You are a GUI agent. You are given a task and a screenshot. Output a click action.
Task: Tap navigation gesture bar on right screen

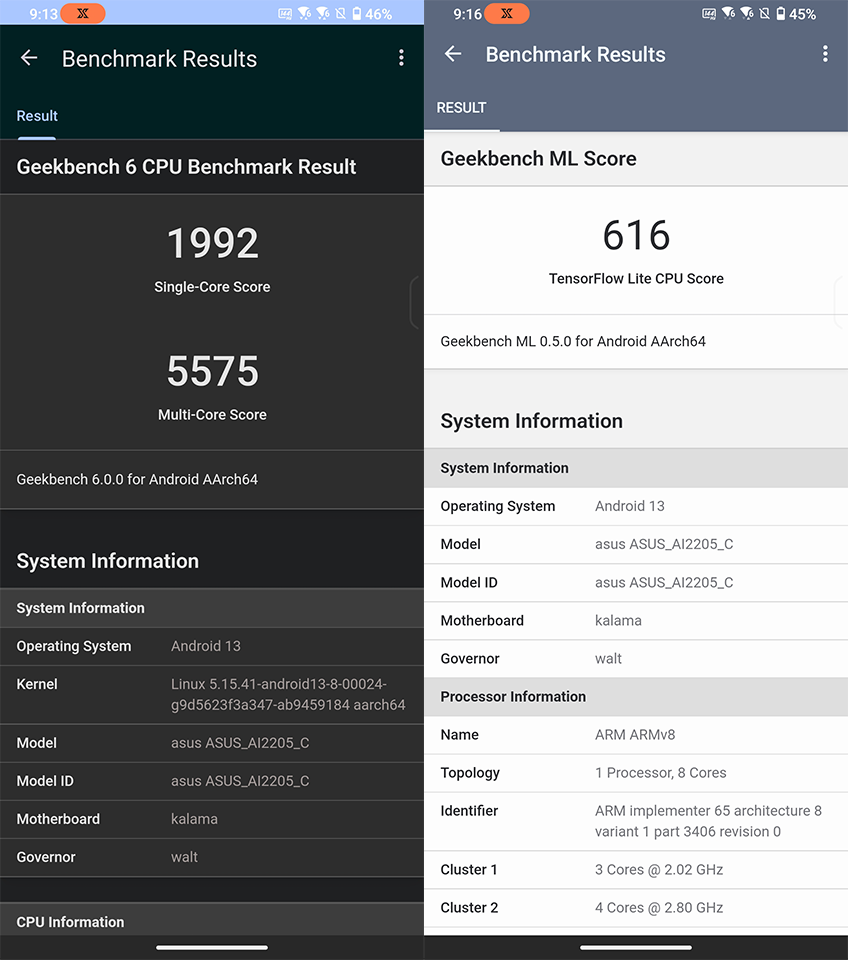click(636, 947)
